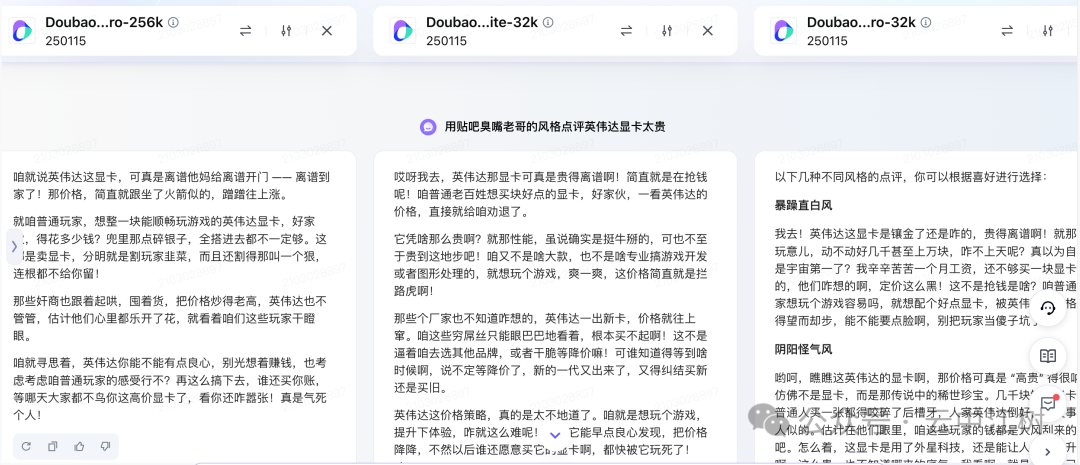The height and width of the screenshot is (465, 1080).
Task: Expand the floating panel right chevron
Action: tap(1048, 452)
